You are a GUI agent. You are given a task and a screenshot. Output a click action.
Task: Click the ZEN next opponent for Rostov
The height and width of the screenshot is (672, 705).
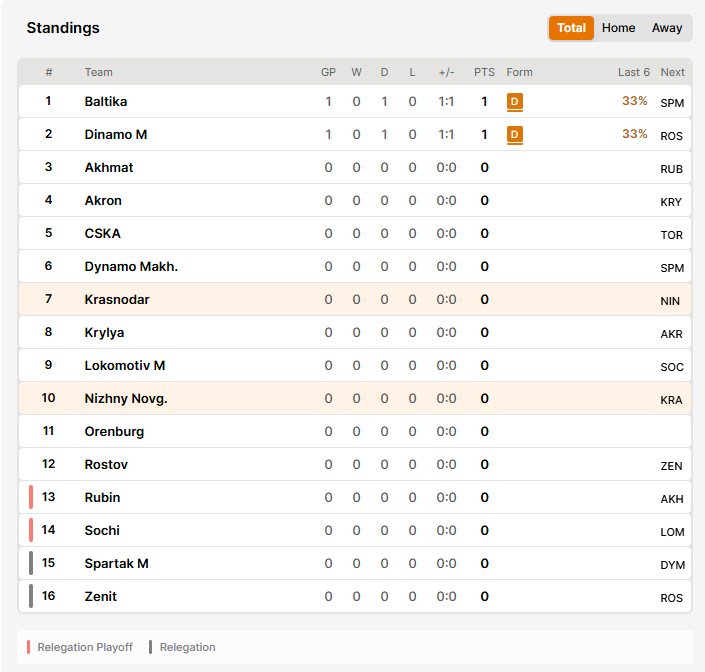(671, 466)
